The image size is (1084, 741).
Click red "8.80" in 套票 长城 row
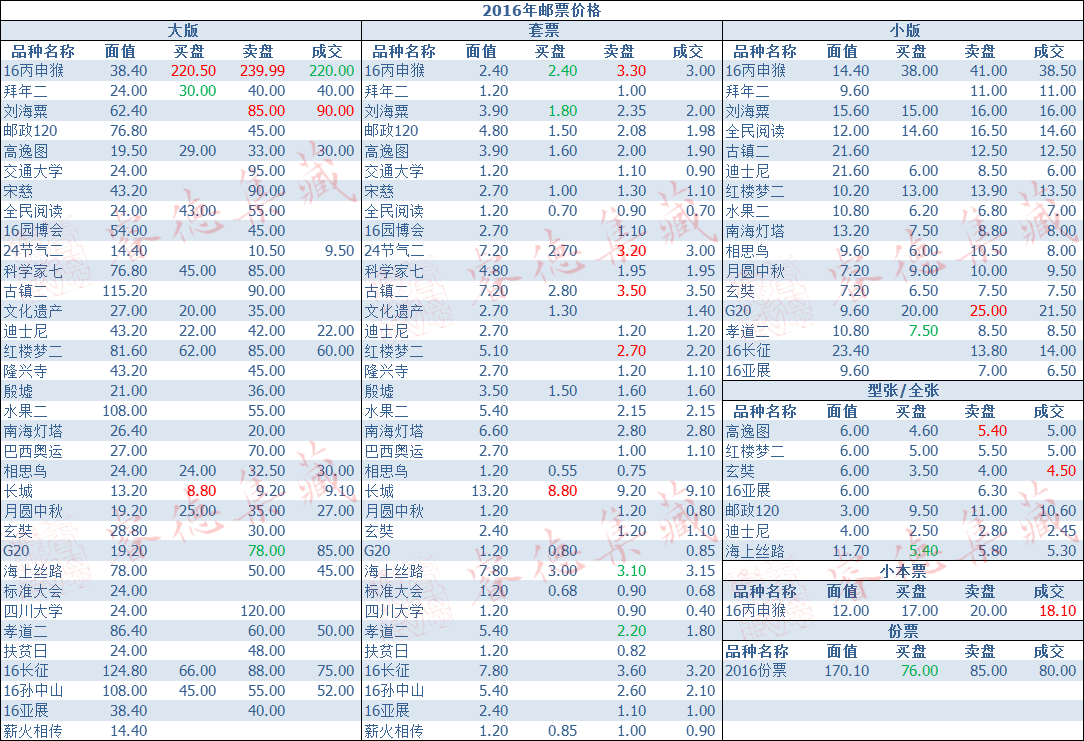click(x=563, y=491)
